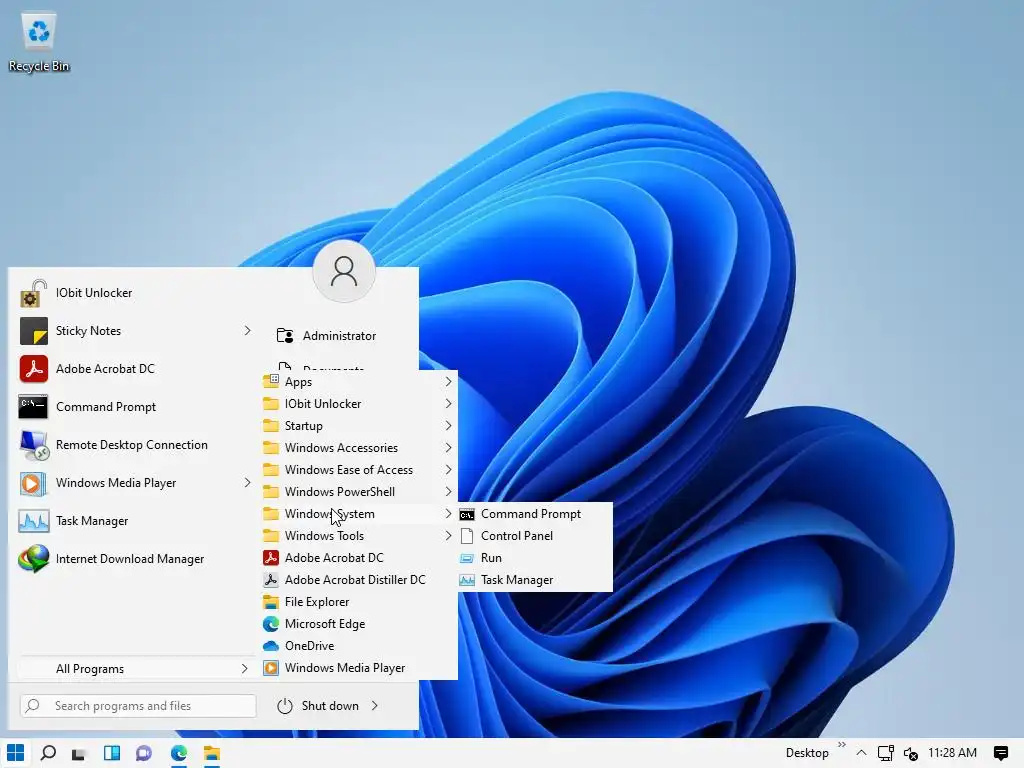Screen dimensions: 1024x768
Task: Expand the Apps folder chevron
Action: pyautogui.click(x=448, y=381)
